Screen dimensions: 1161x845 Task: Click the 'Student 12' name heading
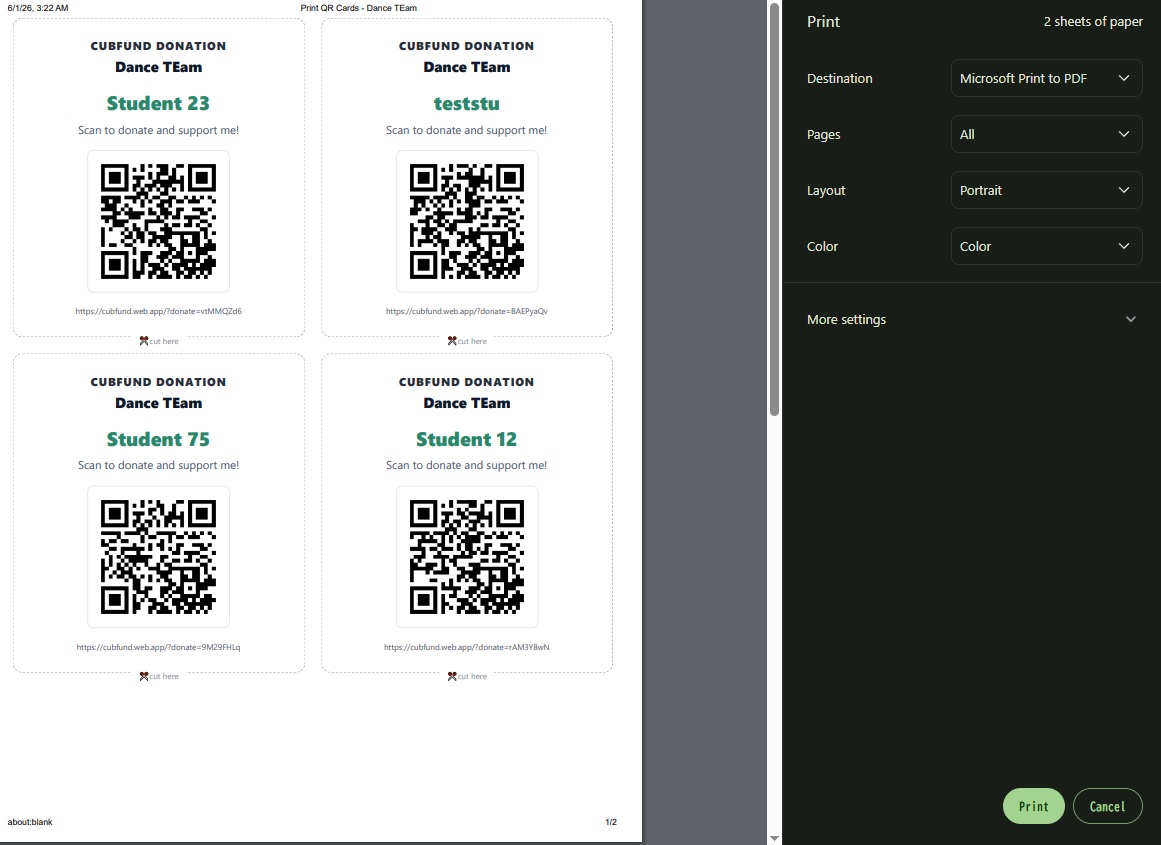pos(466,439)
